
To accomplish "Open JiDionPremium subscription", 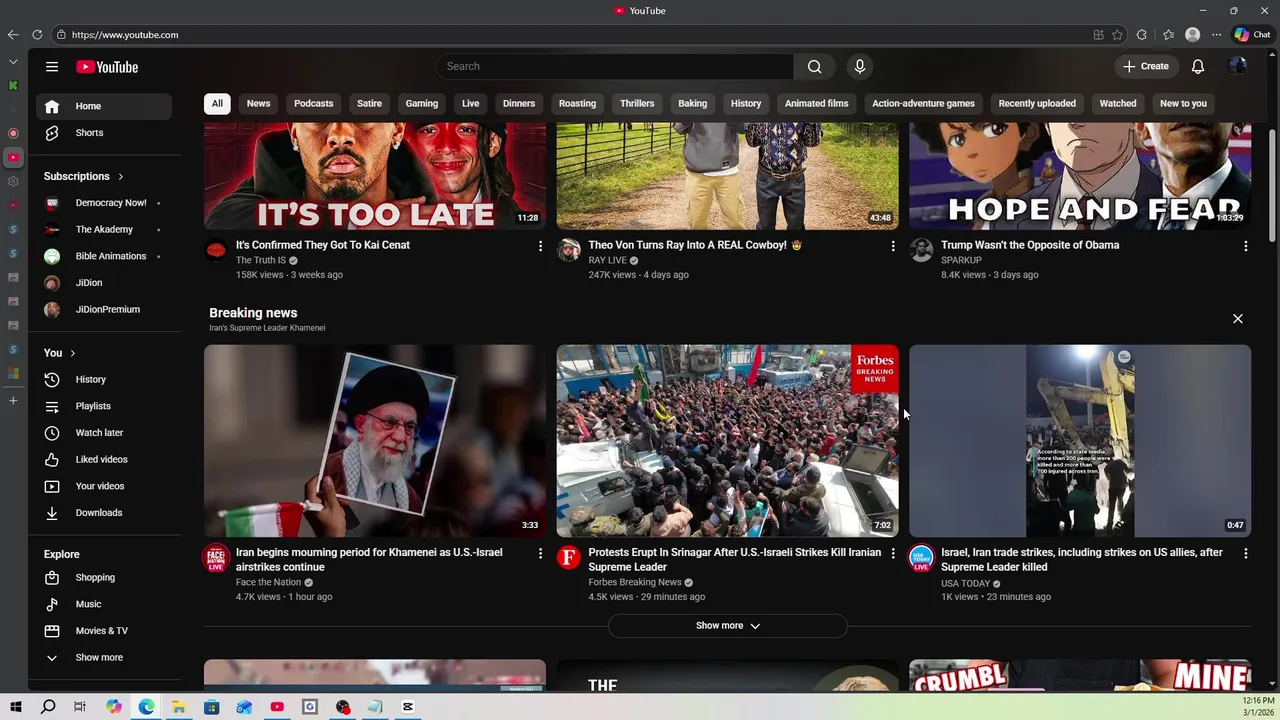I will point(104,310).
